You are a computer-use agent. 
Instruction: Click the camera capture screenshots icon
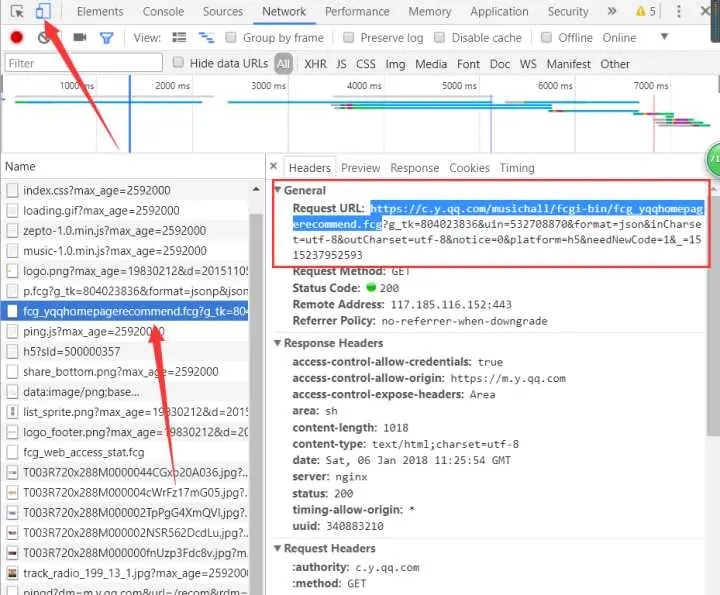click(x=80, y=37)
